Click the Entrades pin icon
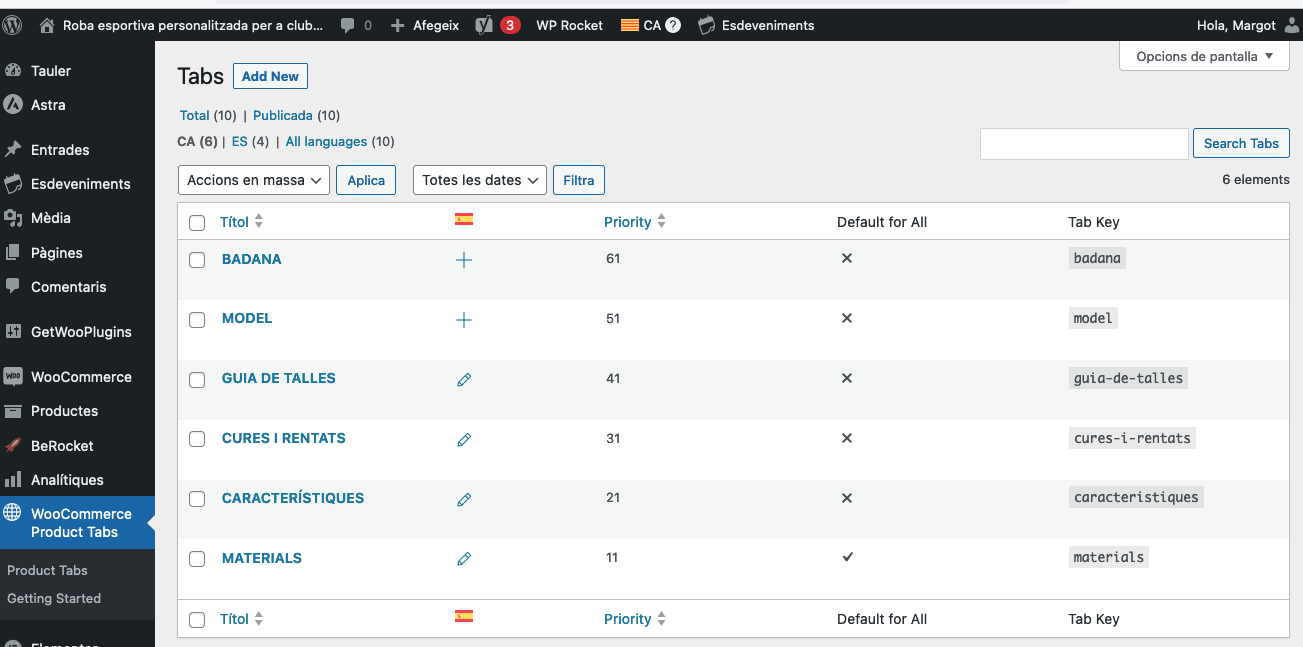The height and width of the screenshot is (647, 1303). pyautogui.click(x=13, y=150)
